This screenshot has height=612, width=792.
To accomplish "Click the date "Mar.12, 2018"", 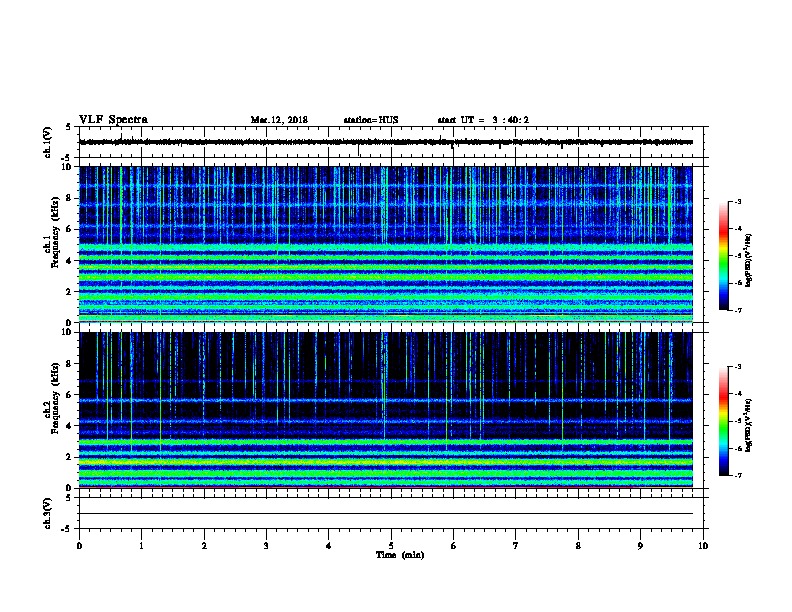I will 279,120.
